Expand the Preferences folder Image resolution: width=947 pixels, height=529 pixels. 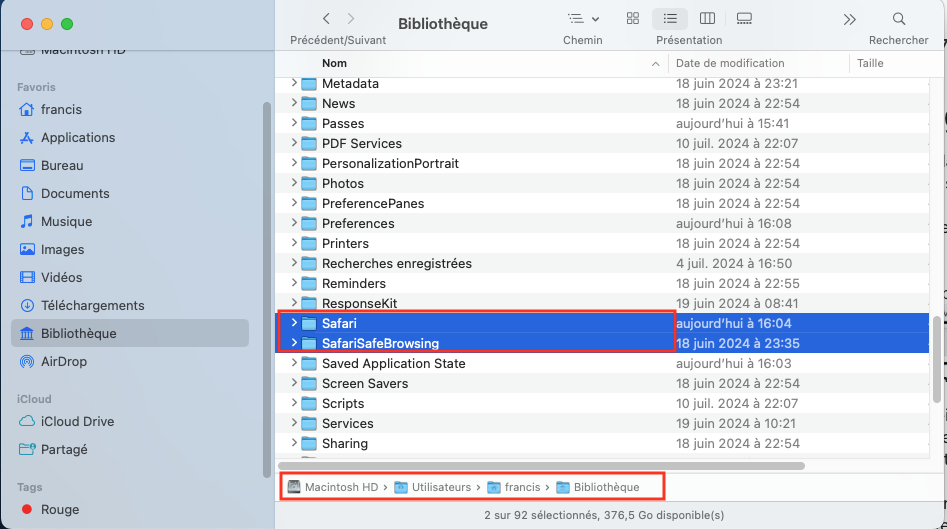(294, 223)
